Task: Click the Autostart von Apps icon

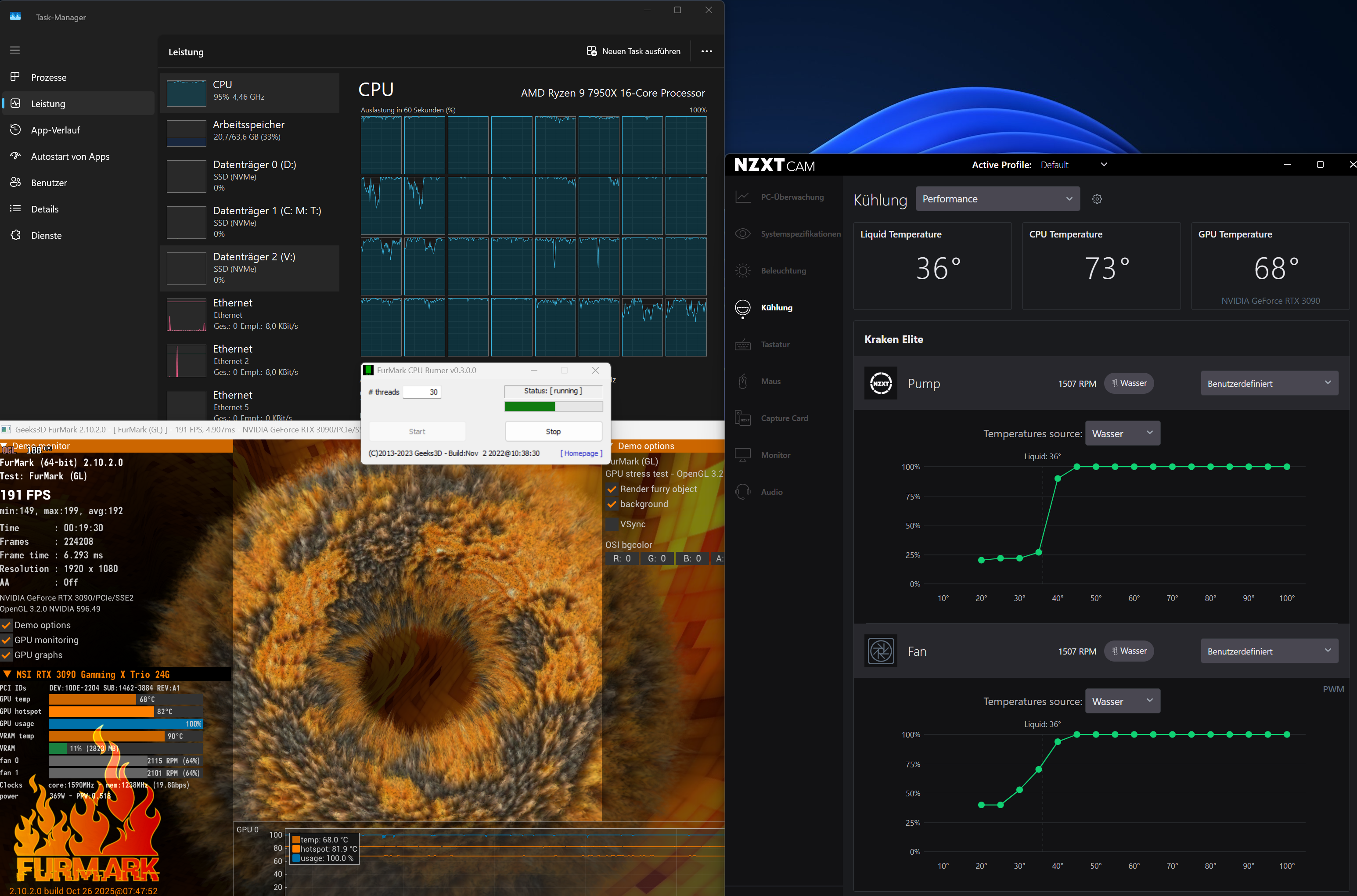Action: 15,156
